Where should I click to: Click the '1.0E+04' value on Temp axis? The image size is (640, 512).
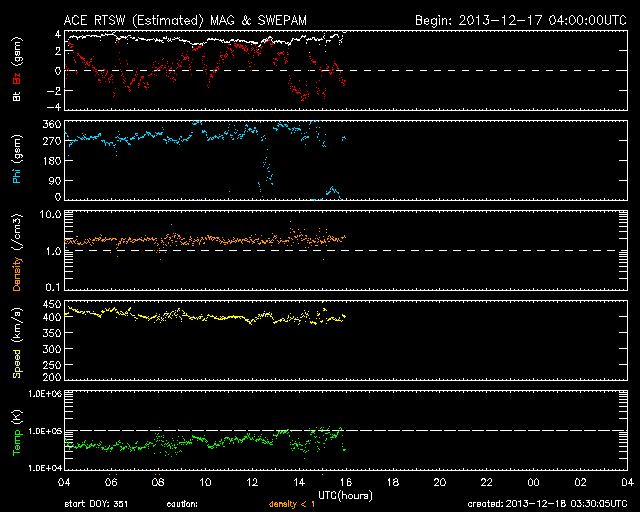tap(45, 468)
